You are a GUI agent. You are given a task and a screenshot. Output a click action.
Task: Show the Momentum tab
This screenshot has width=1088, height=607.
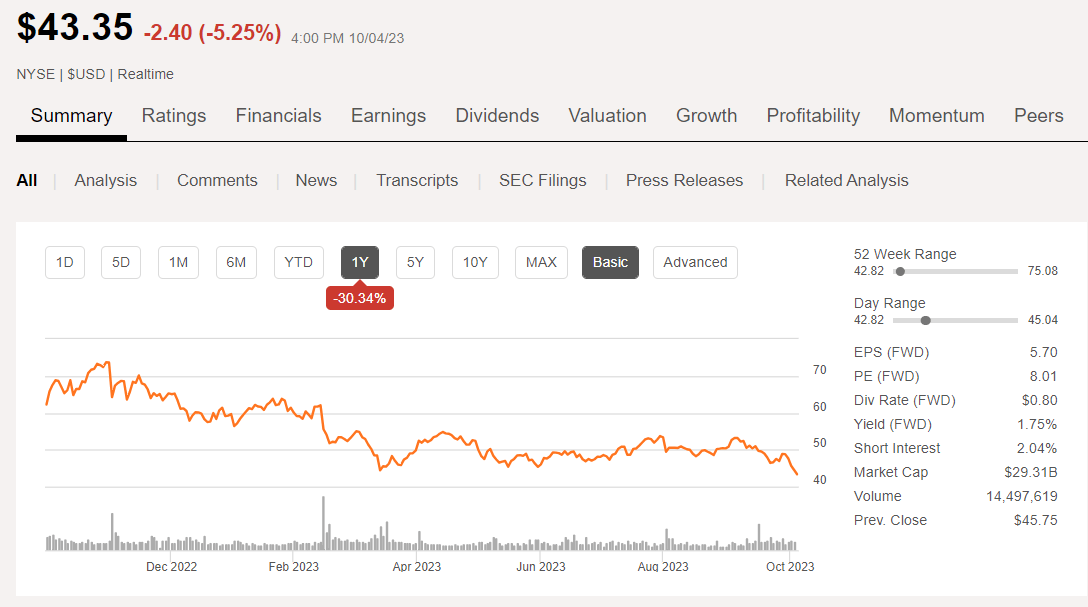coord(936,116)
